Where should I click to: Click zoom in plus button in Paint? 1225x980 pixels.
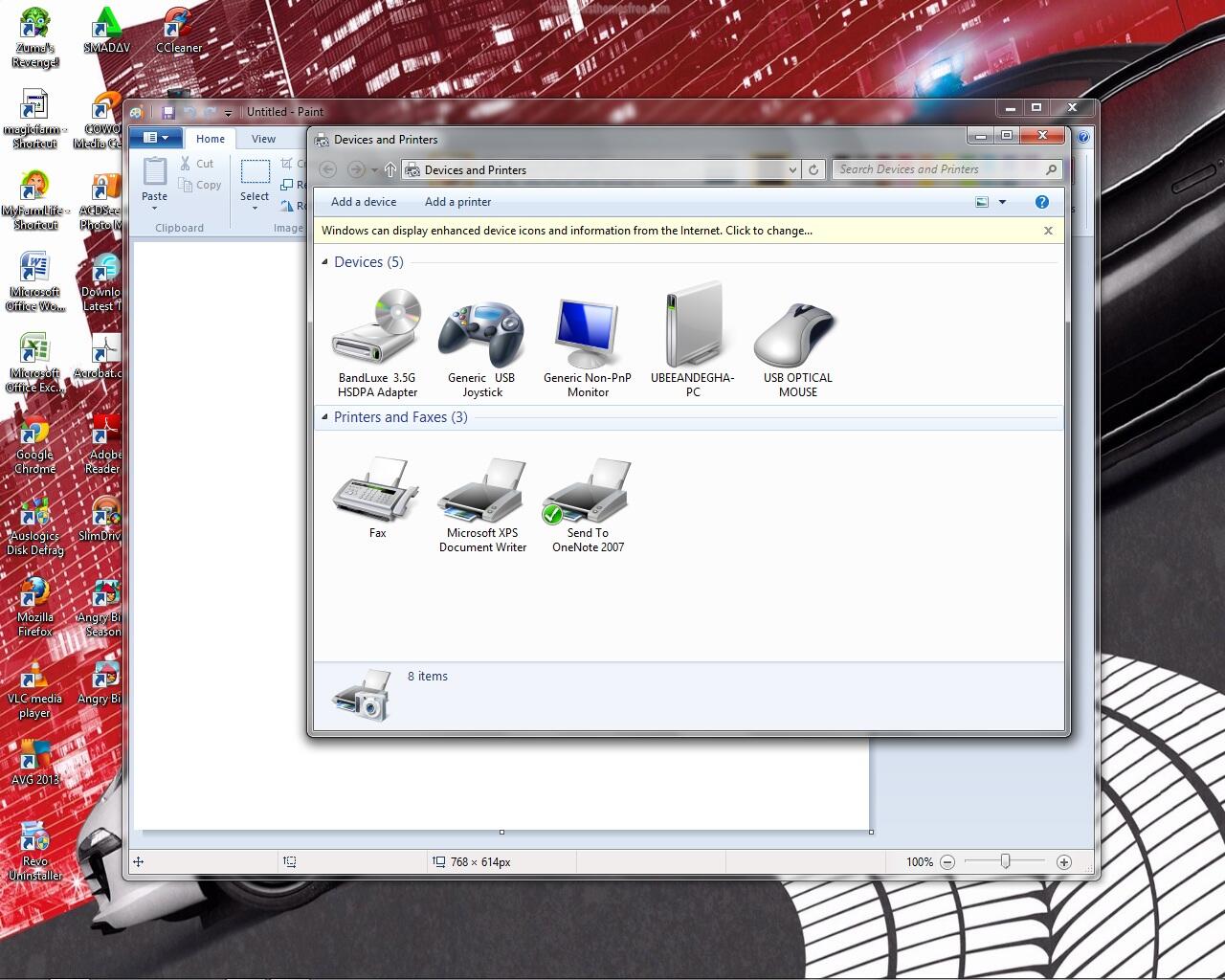click(1063, 862)
